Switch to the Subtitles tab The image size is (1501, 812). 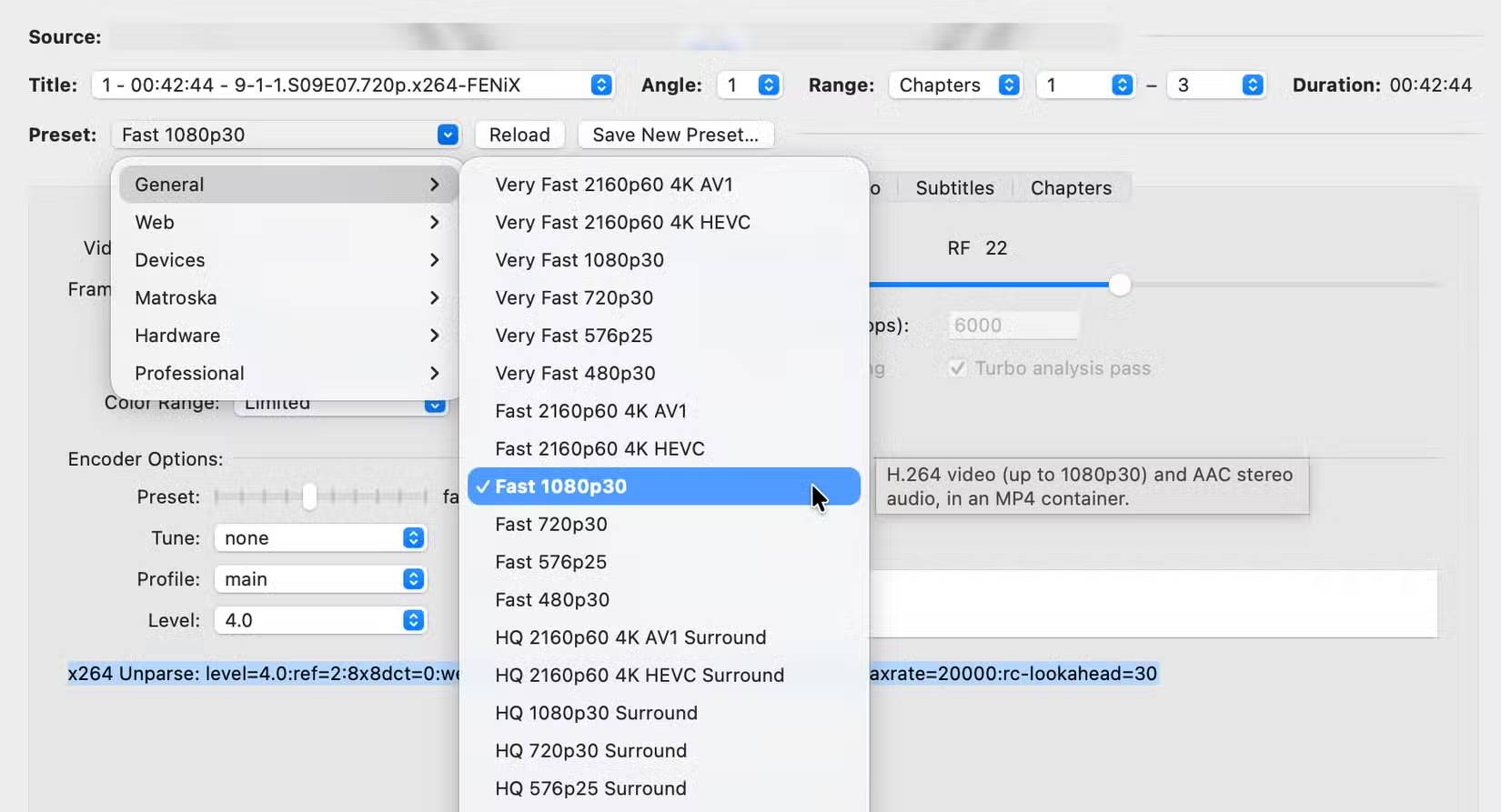point(954,188)
